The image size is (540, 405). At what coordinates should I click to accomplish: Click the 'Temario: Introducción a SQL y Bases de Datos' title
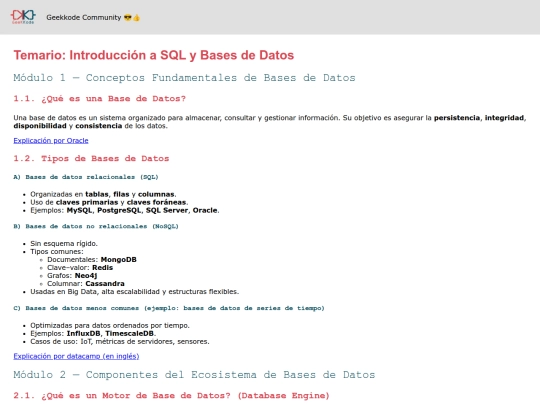[154, 55]
